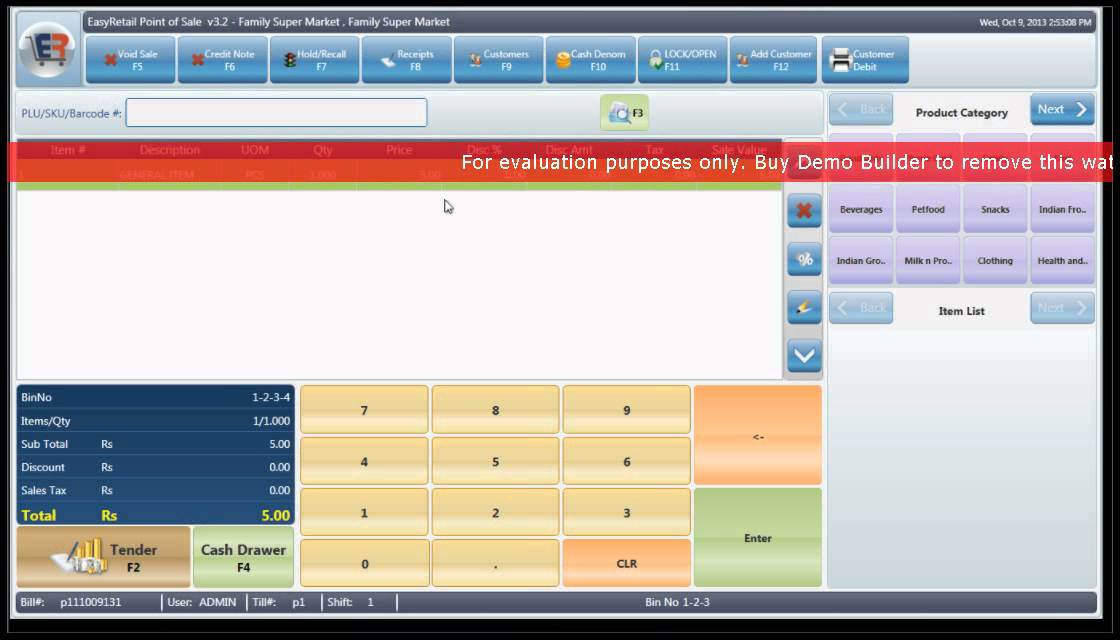The width and height of the screenshot is (1120, 640).
Task: Tap keypad digit 9
Action: (x=626, y=410)
